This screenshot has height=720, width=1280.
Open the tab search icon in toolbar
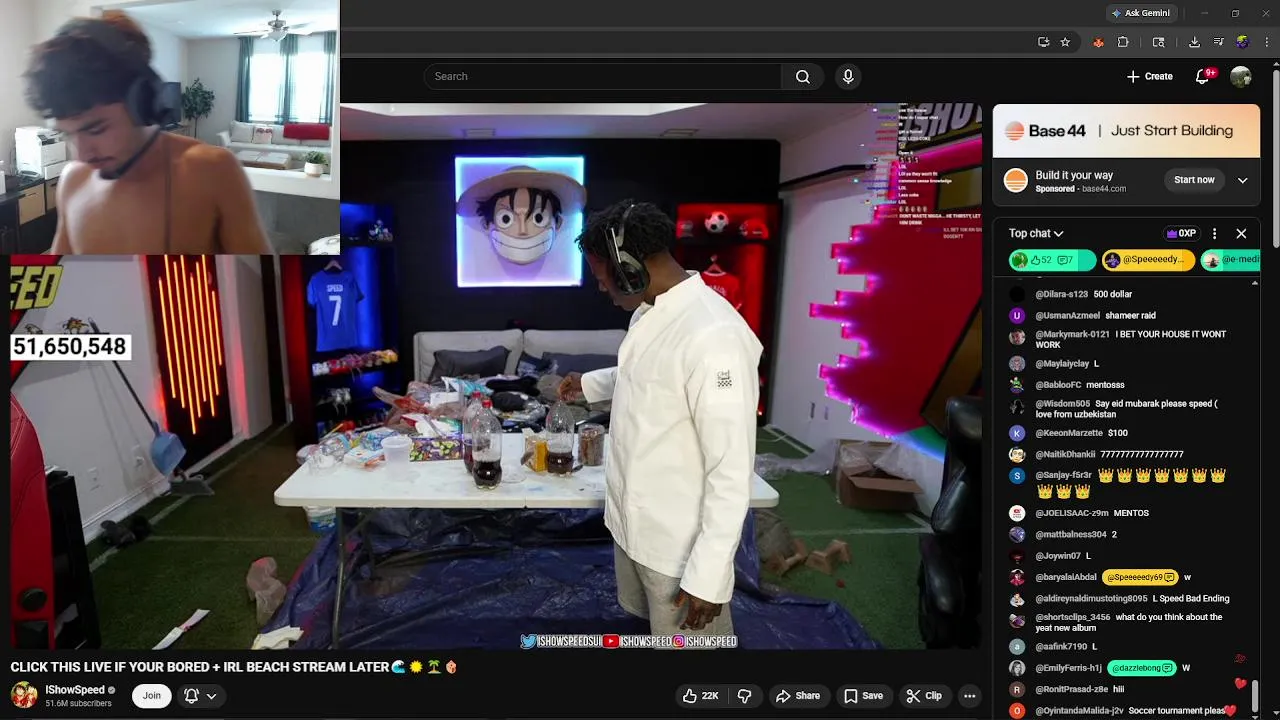point(1158,42)
